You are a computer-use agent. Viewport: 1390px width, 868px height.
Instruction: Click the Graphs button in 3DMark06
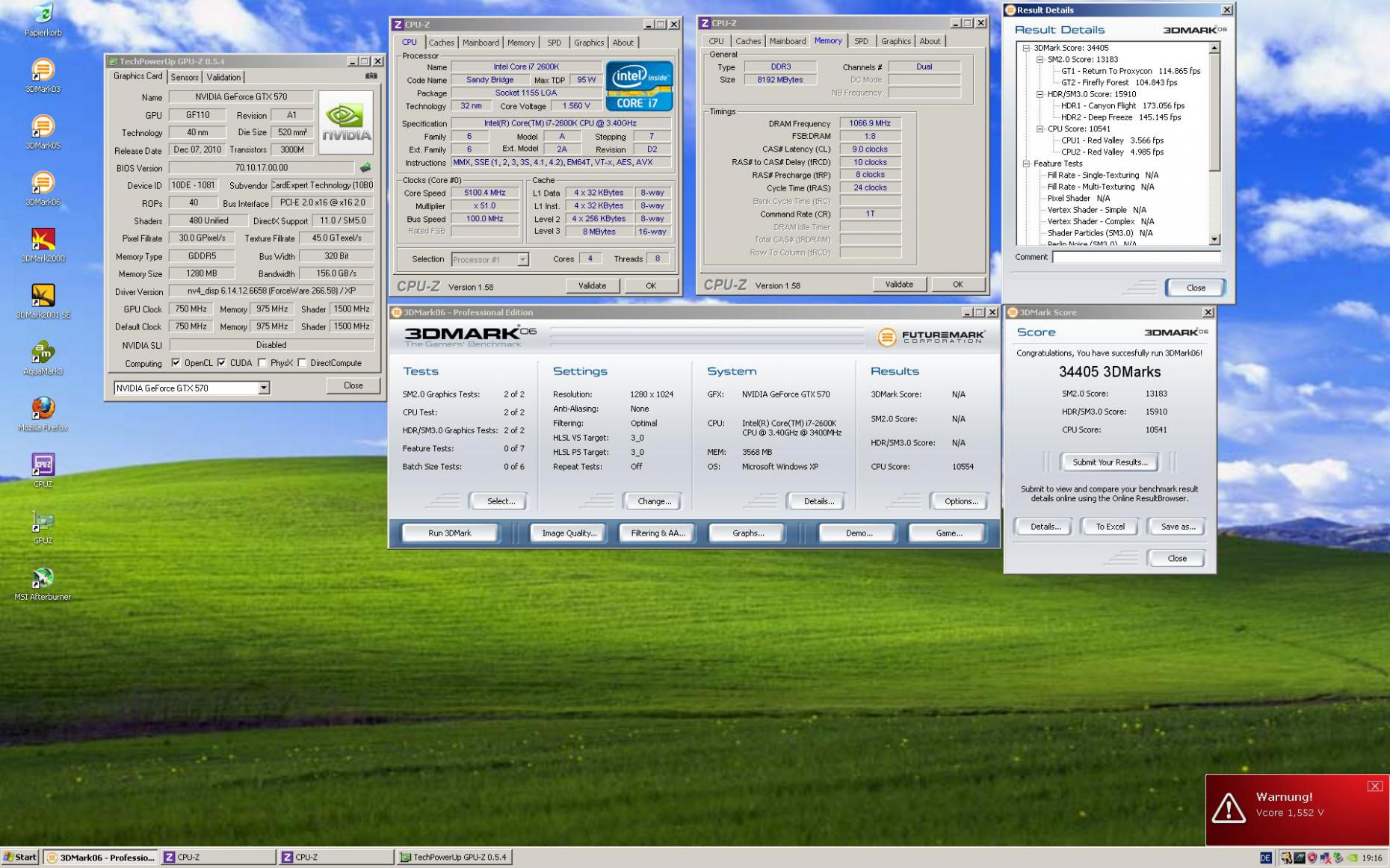(748, 533)
